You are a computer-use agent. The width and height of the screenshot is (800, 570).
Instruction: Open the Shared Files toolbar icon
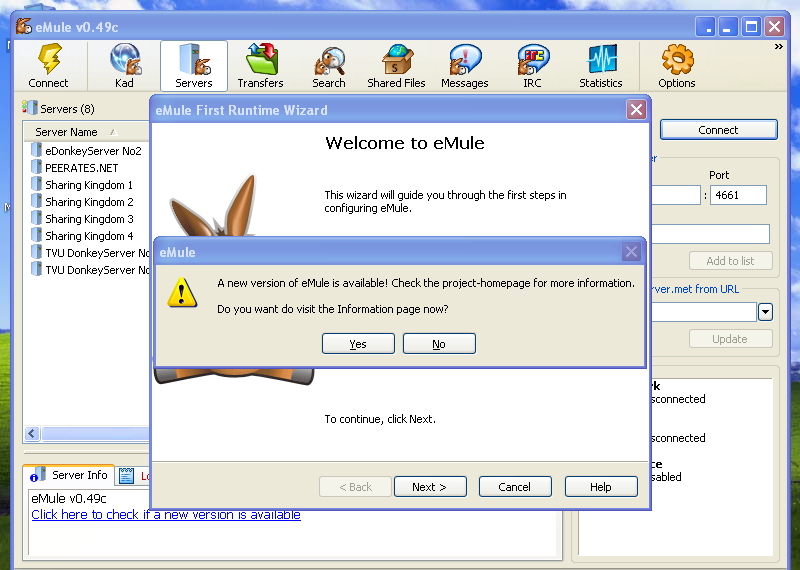pos(397,59)
